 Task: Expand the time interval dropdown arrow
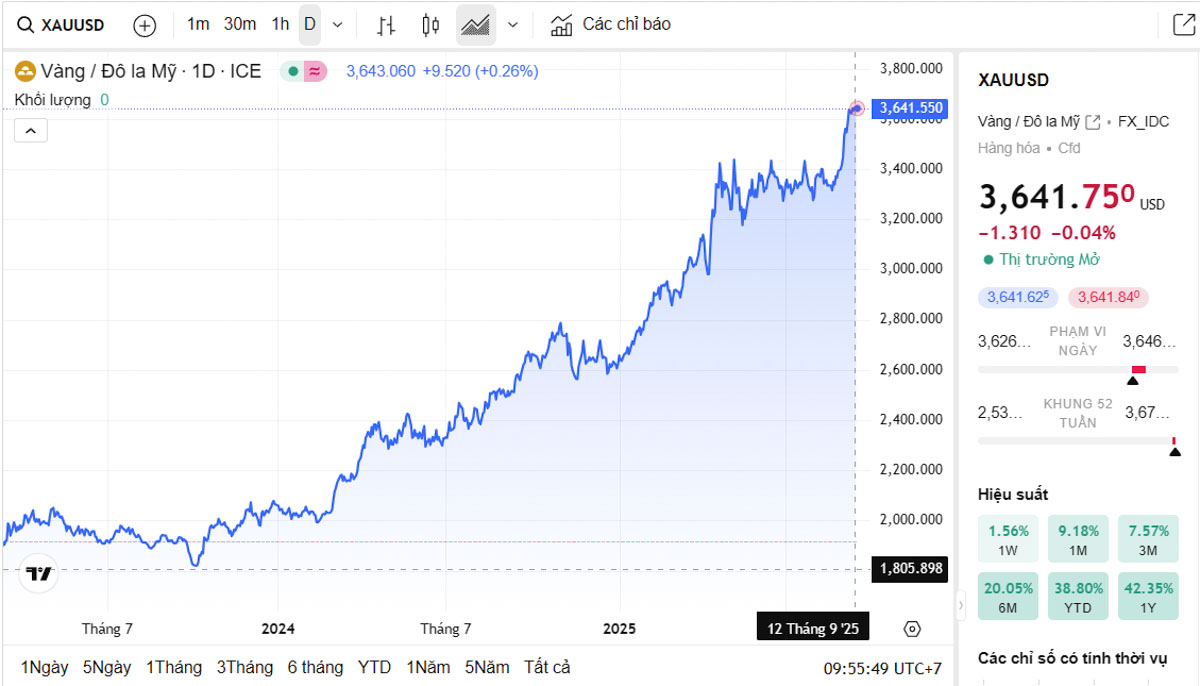click(337, 25)
